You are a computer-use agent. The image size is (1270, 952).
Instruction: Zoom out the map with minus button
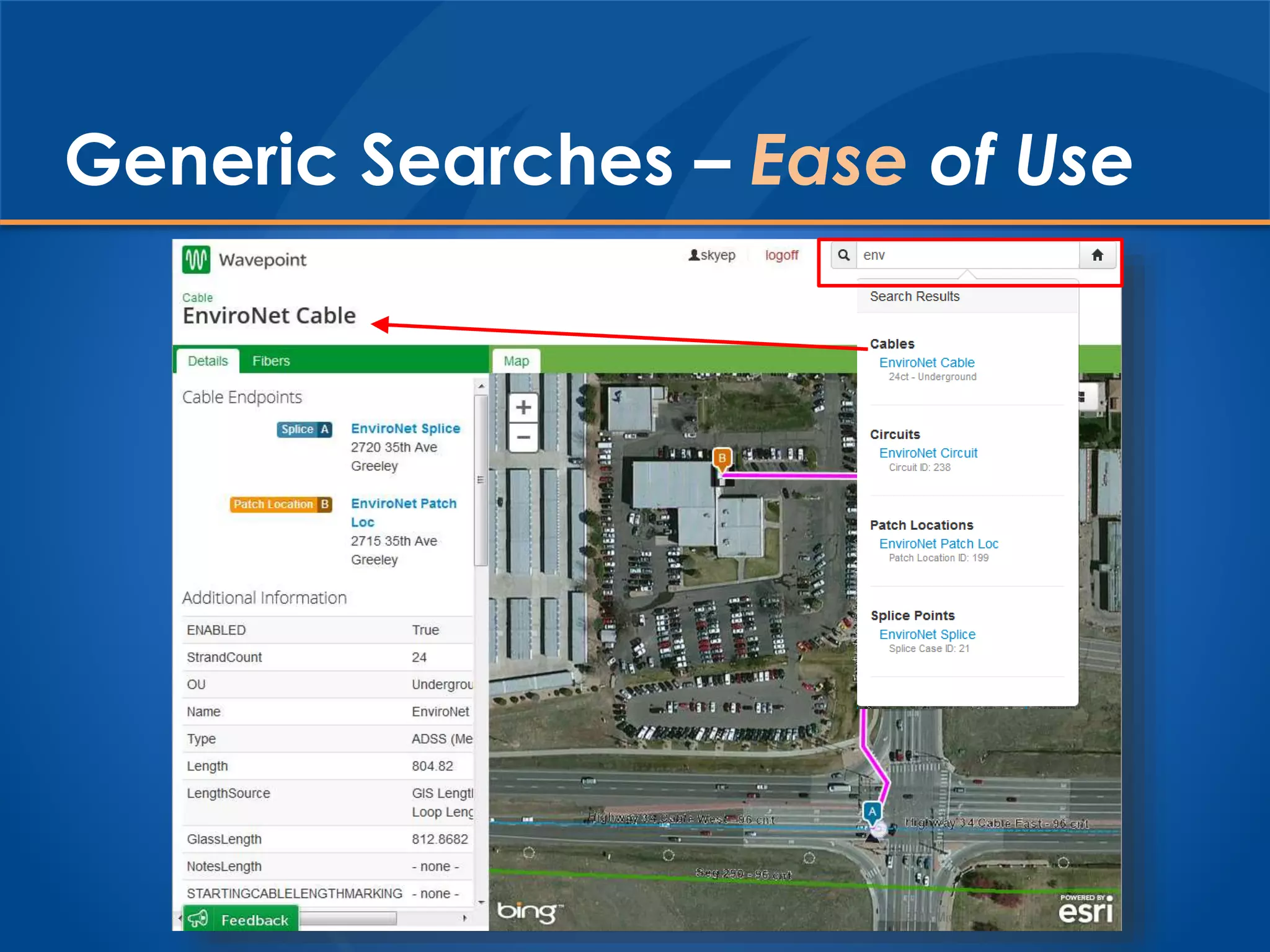[523, 438]
